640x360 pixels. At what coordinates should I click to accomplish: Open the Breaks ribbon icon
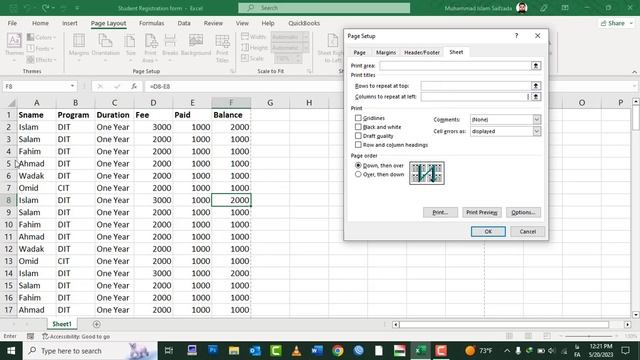point(170,44)
